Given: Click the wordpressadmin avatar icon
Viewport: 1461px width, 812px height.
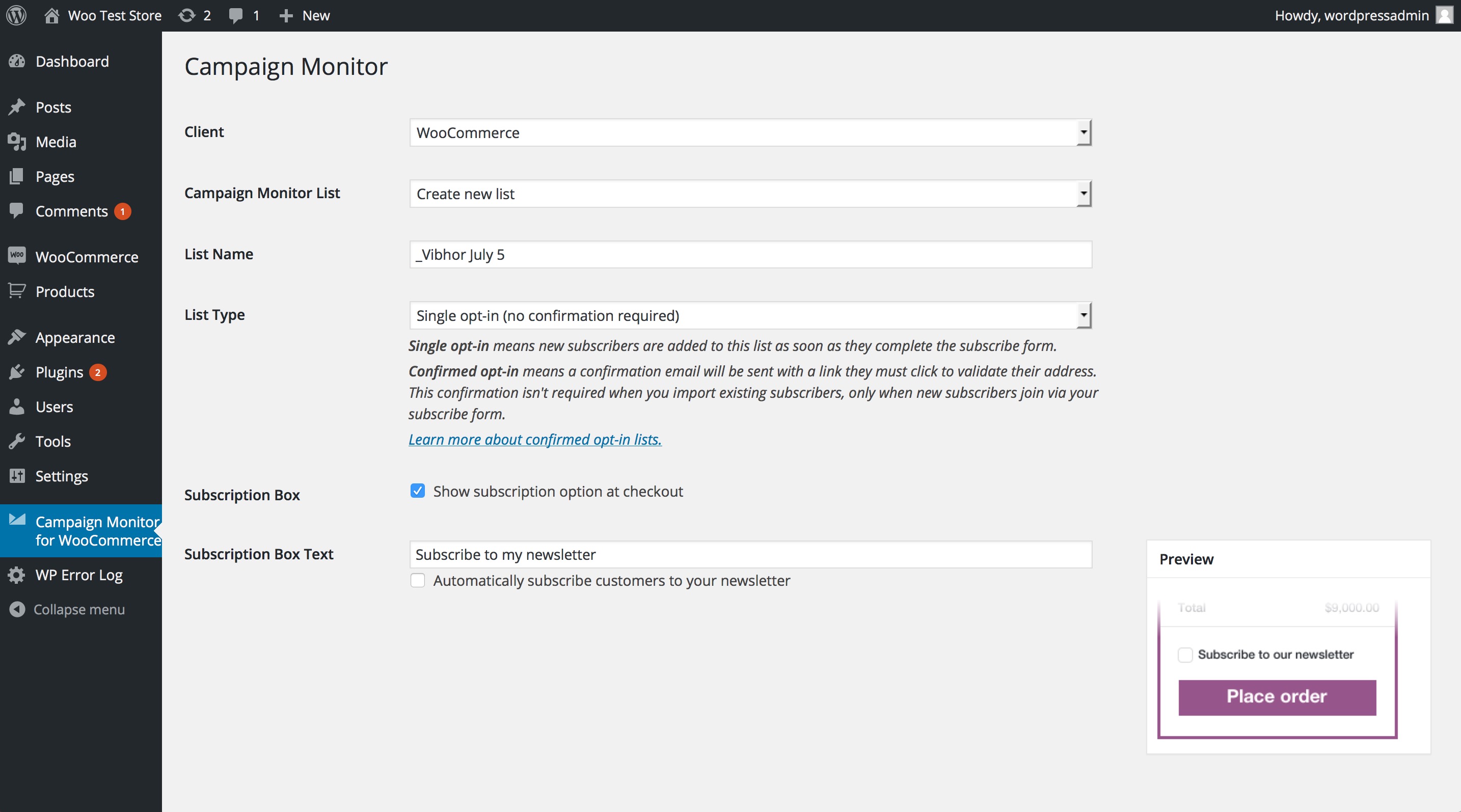Looking at the screenshot, I should [1444, 15].
